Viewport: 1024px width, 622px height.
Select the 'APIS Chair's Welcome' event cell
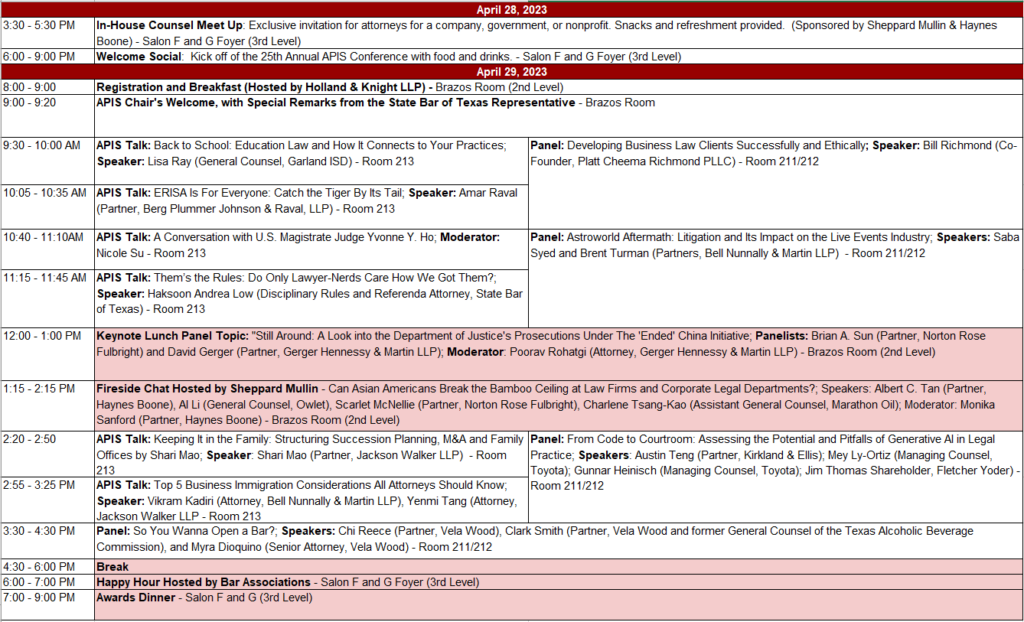pyautogui.click(x=559, y=116)
